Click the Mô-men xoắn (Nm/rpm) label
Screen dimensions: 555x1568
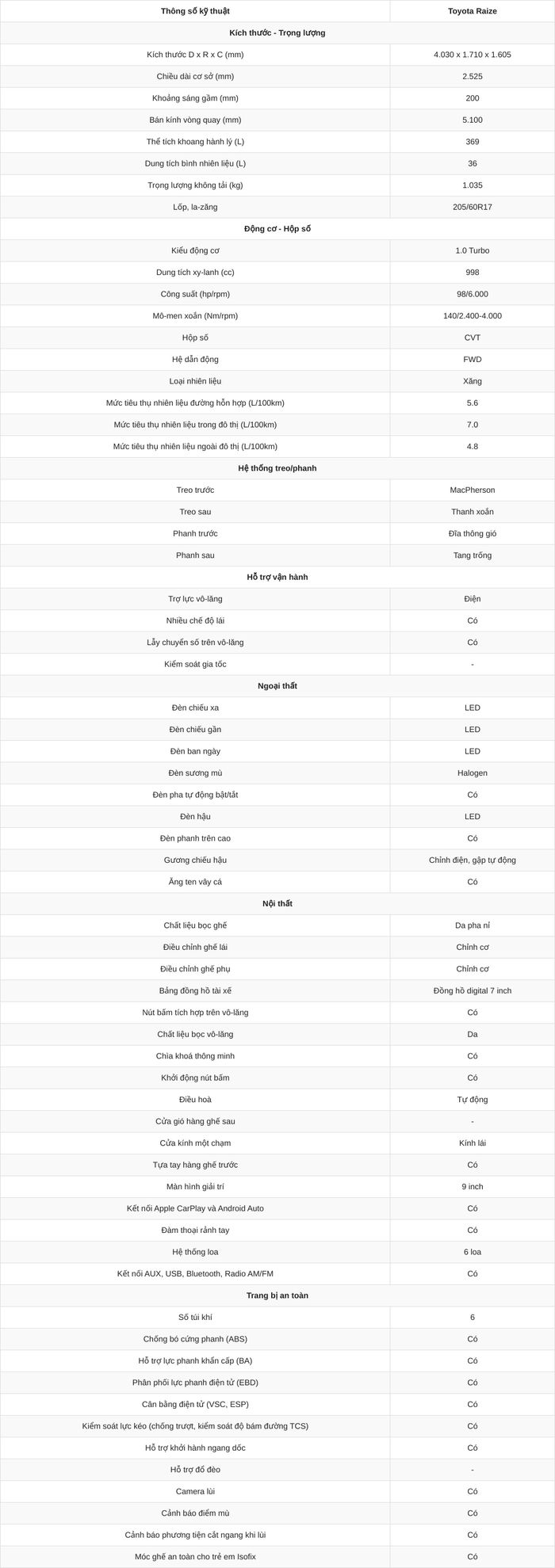point(195,316)
